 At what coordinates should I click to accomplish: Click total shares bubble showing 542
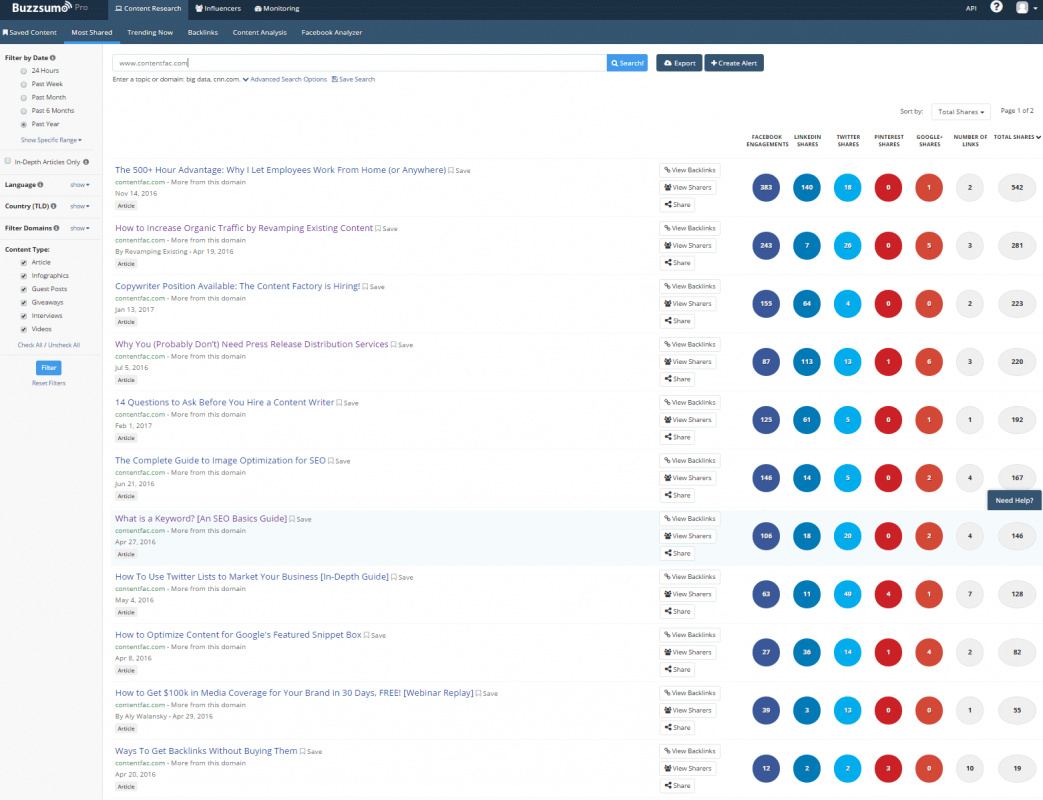click(1017, 188)
